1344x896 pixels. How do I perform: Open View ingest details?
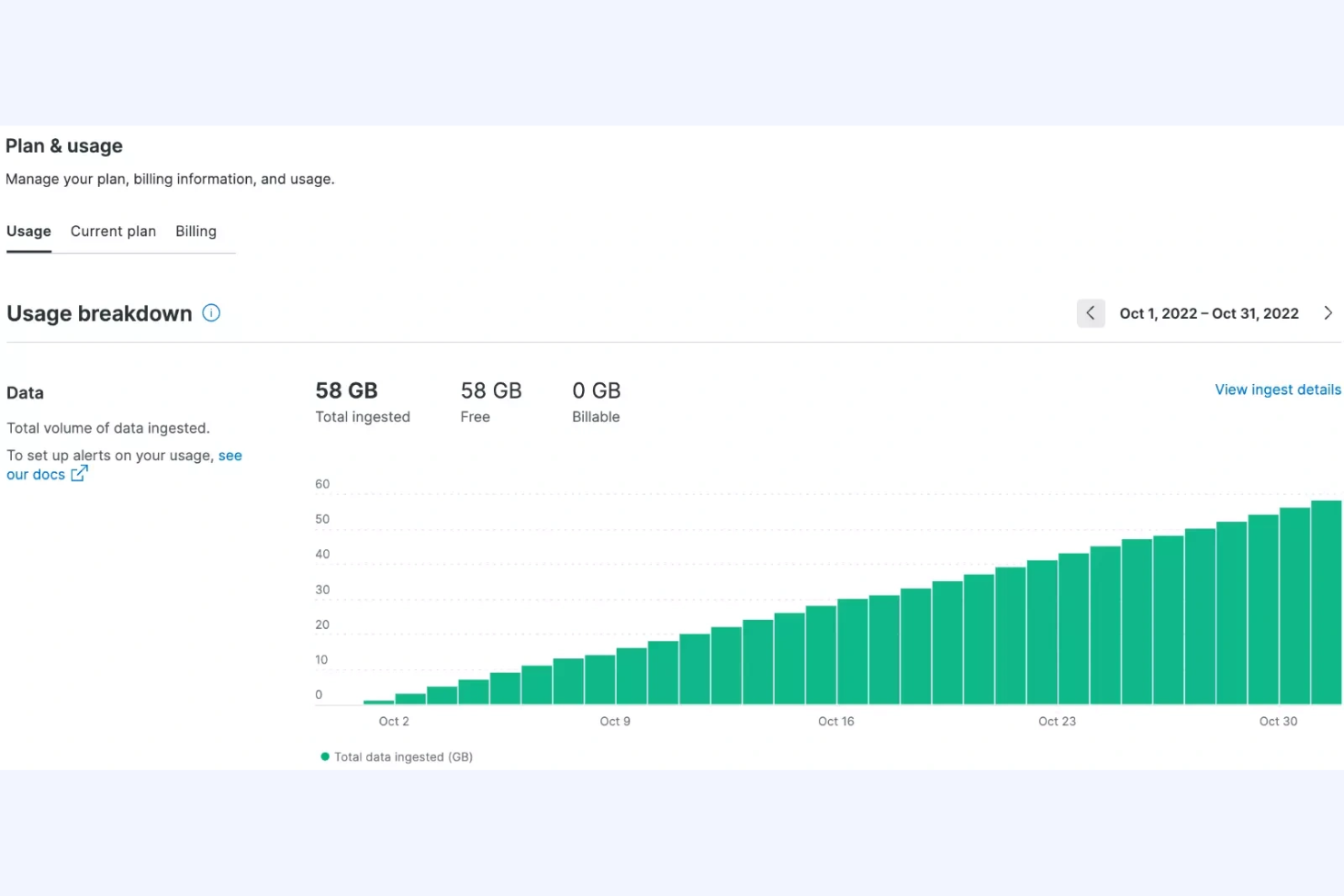(x=1278, y=389)
